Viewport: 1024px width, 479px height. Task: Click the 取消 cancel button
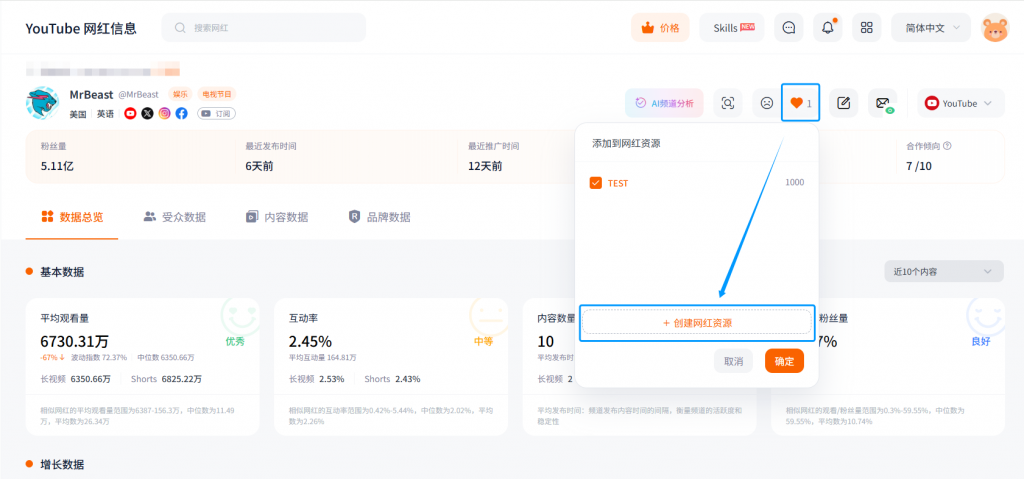[733, 361]
